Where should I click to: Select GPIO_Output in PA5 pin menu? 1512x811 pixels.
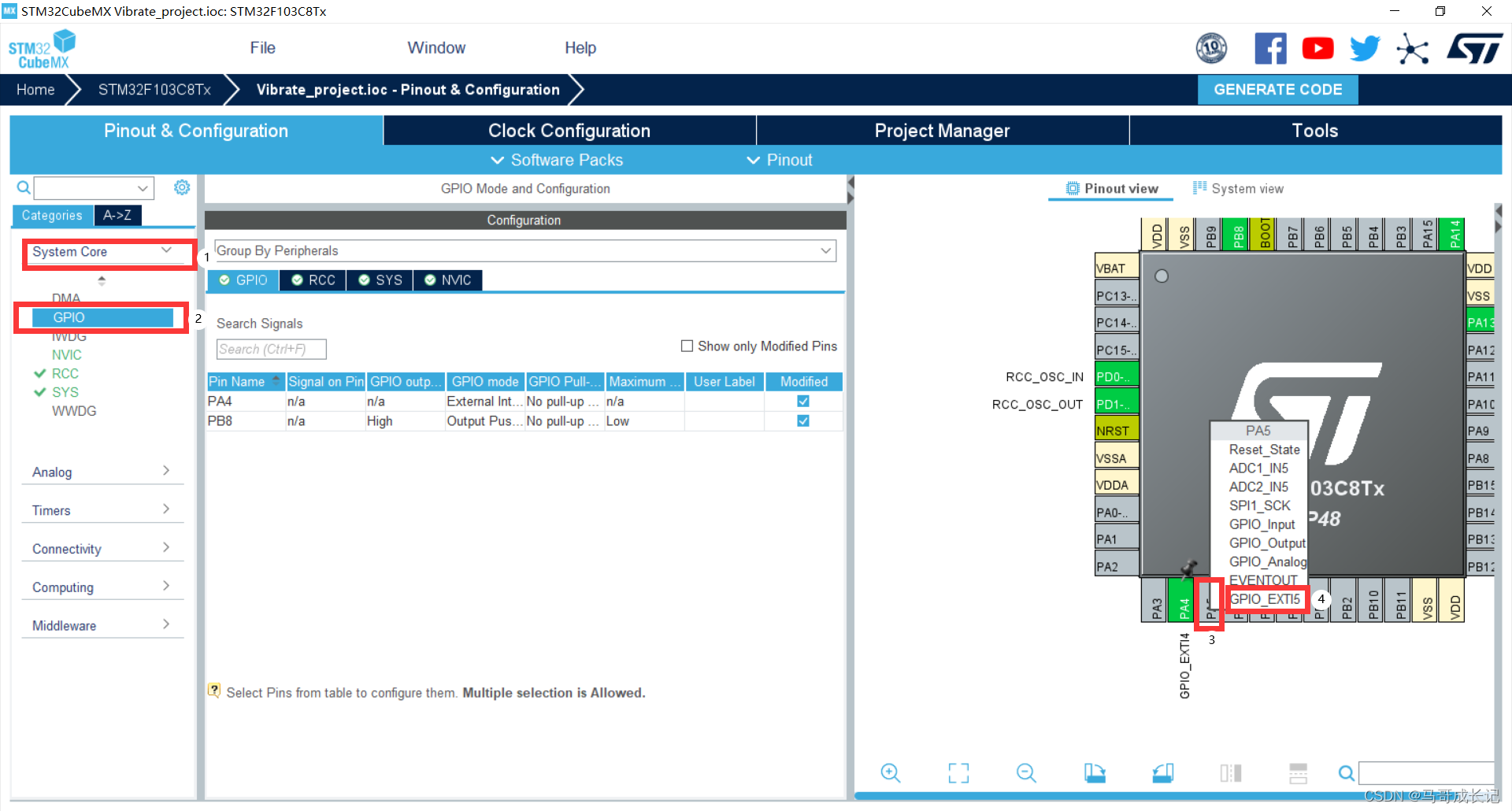1266,543
